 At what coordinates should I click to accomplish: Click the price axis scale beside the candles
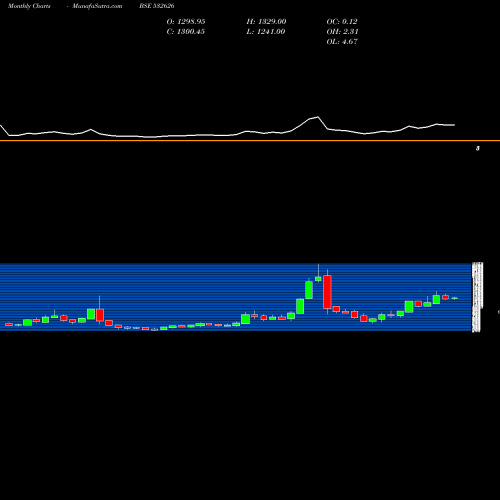click(477, 297)
